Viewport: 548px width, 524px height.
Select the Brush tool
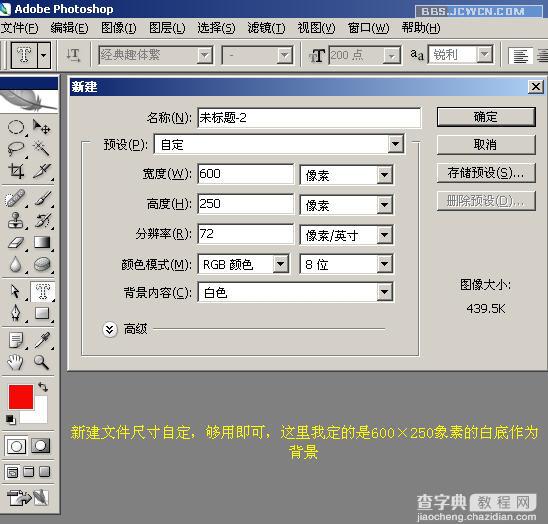tap(42, 198)
